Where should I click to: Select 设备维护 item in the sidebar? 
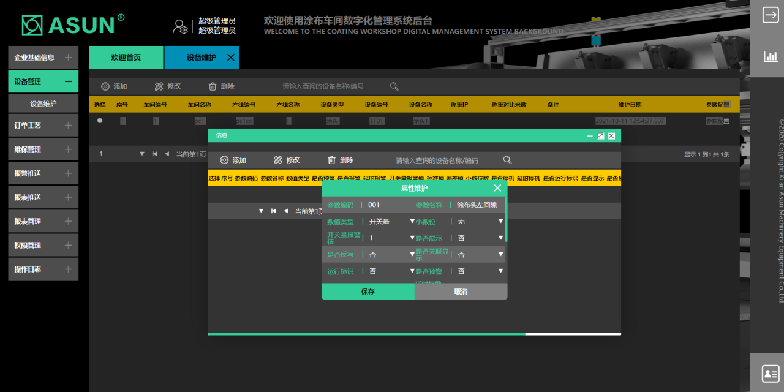(x=43, y=104)
